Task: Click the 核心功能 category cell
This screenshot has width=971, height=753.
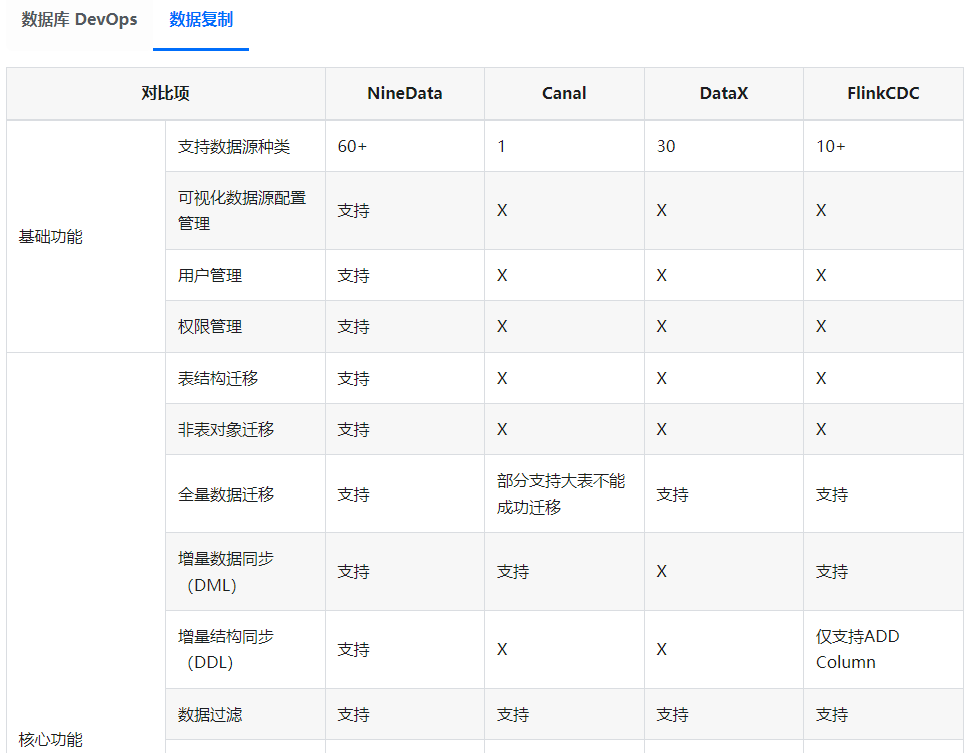Action: point(50,739)
